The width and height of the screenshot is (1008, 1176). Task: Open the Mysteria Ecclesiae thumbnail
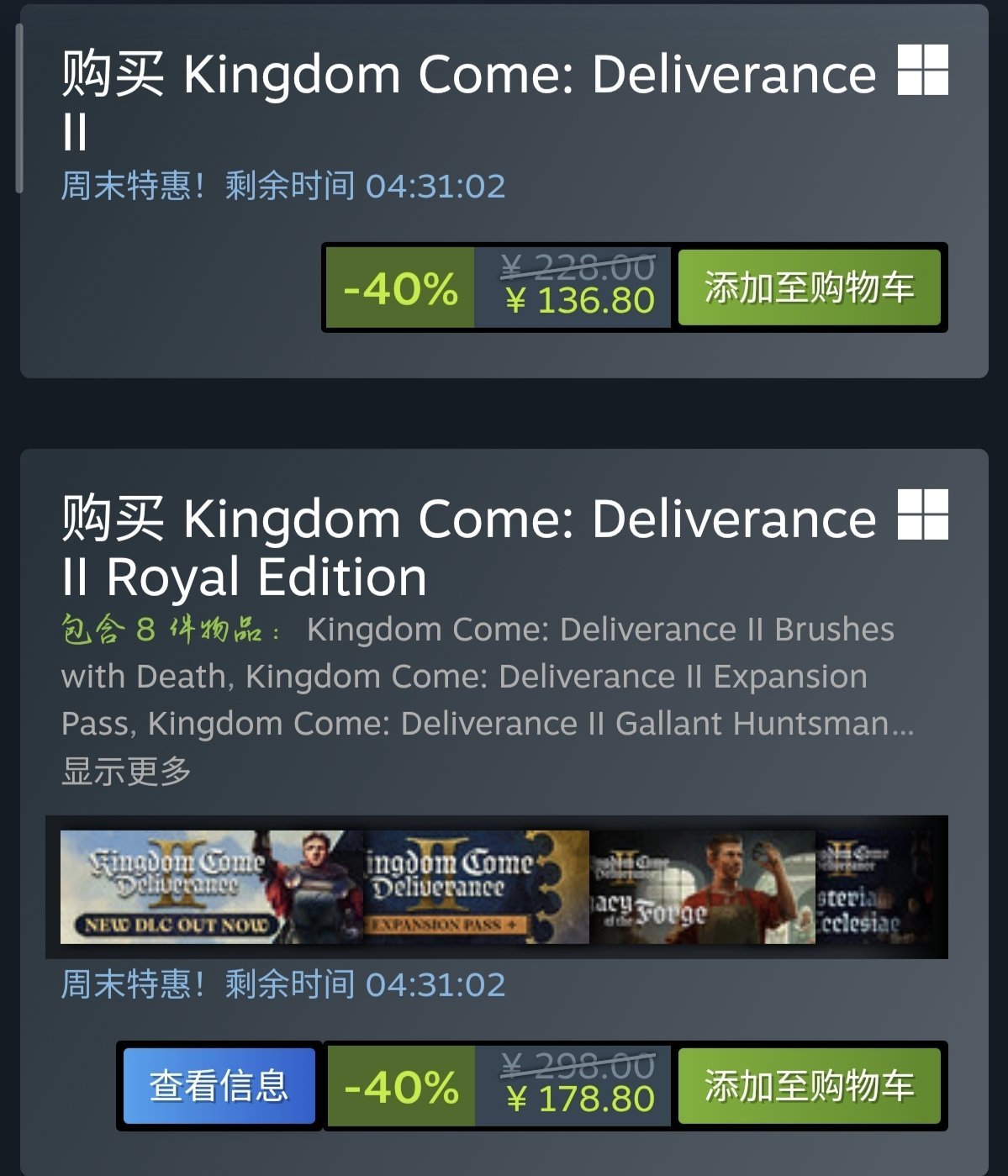[874, 887]
